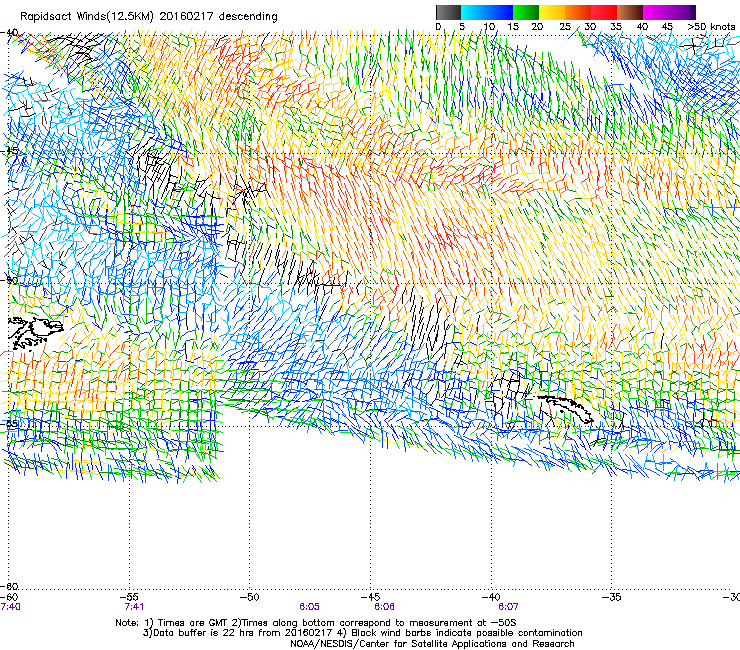Click the '20160217 descending' date in title
740x650 pixels.
click(219, 16)
